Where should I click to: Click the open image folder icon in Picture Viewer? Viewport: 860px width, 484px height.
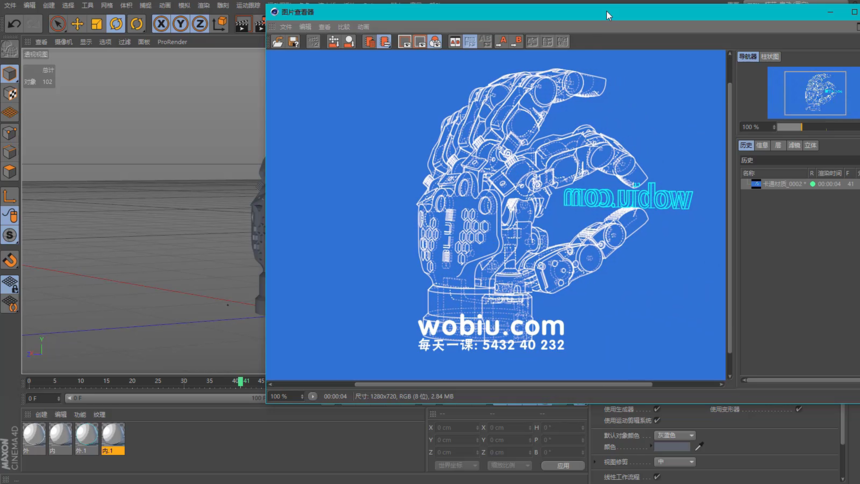278,42
